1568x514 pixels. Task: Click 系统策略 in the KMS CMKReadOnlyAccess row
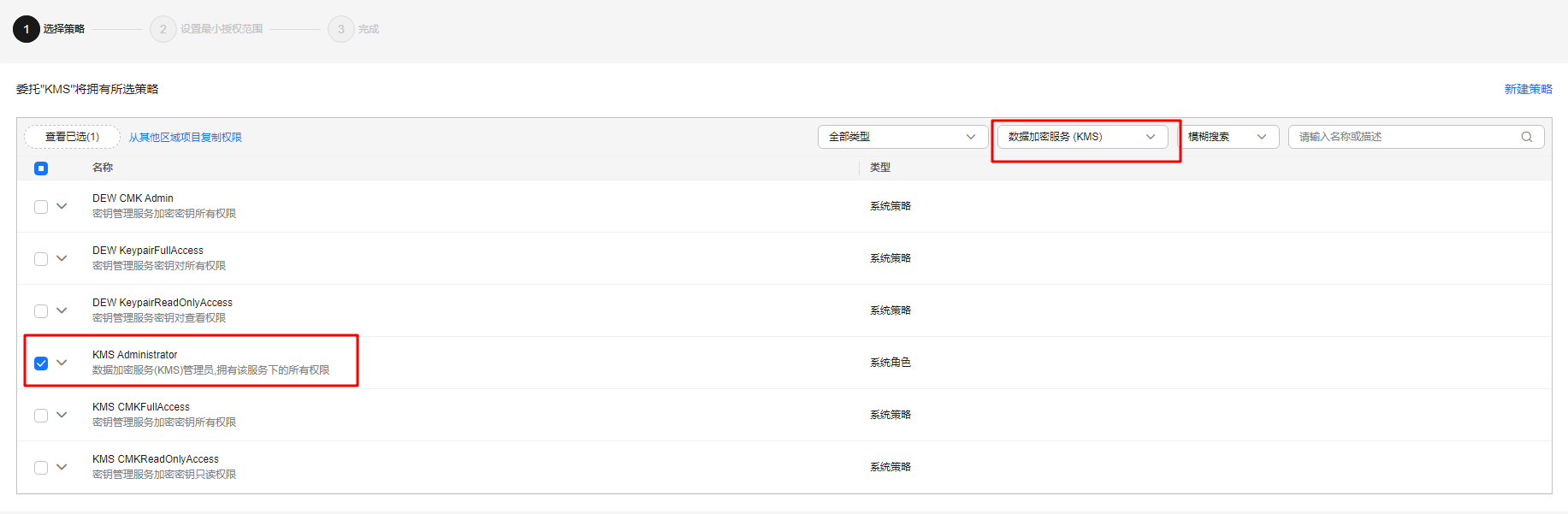coord(891,467)
